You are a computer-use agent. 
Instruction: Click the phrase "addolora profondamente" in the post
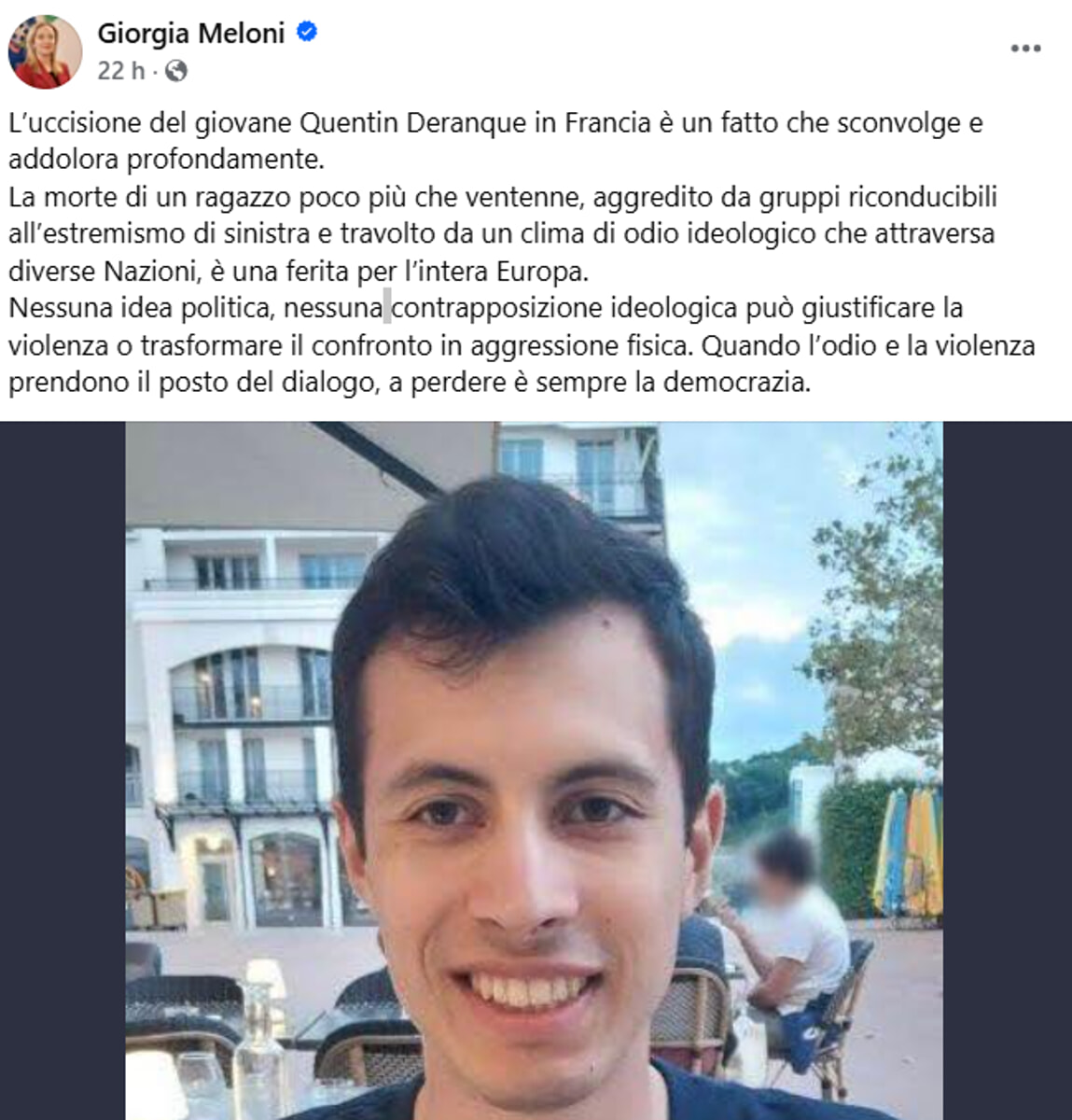coord(166,160)
